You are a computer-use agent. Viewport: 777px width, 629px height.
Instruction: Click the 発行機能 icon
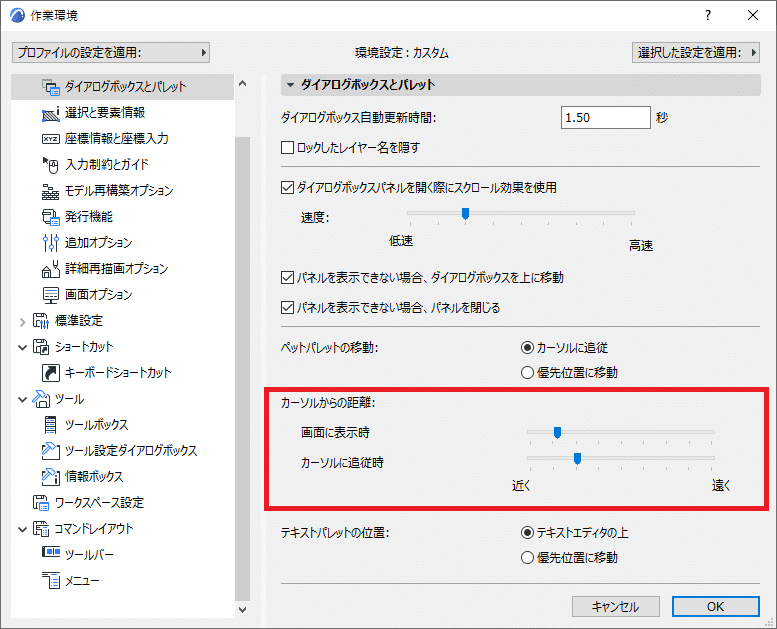point(51,217)
